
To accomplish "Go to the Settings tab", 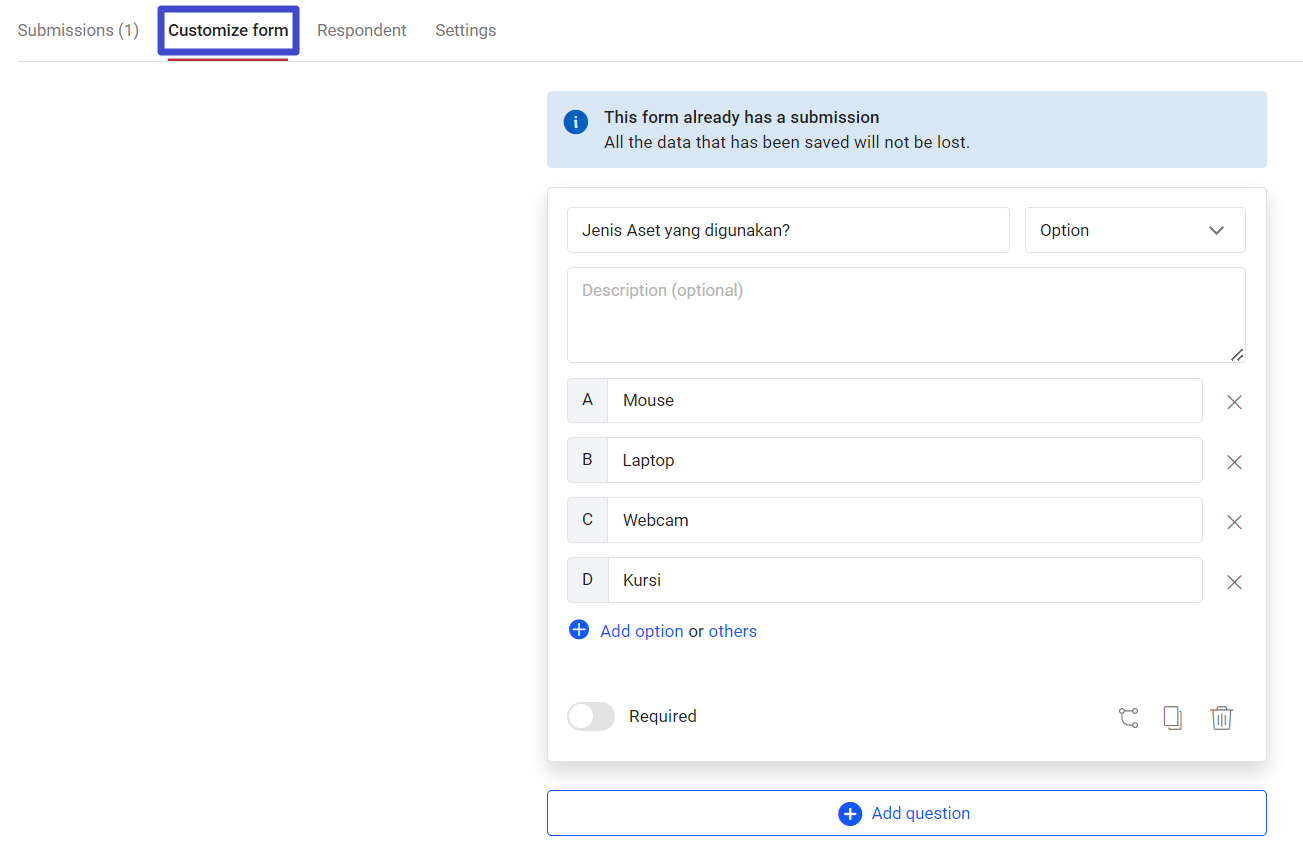I will (465, 30).
